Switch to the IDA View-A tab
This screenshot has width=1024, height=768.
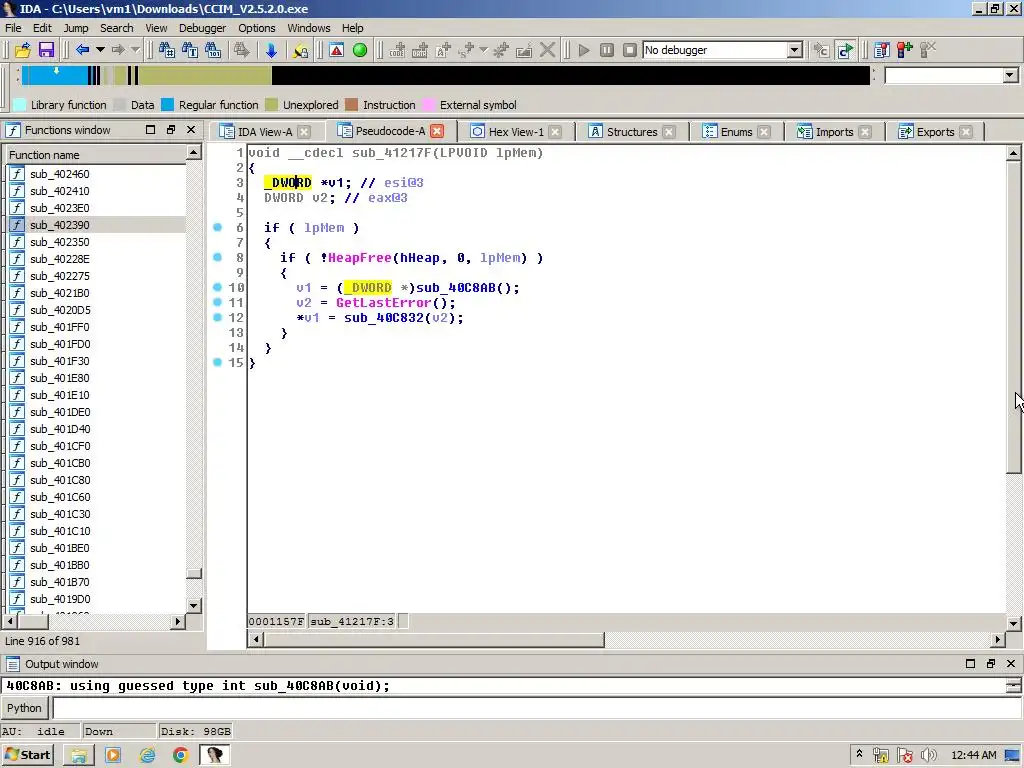[264, 132]
